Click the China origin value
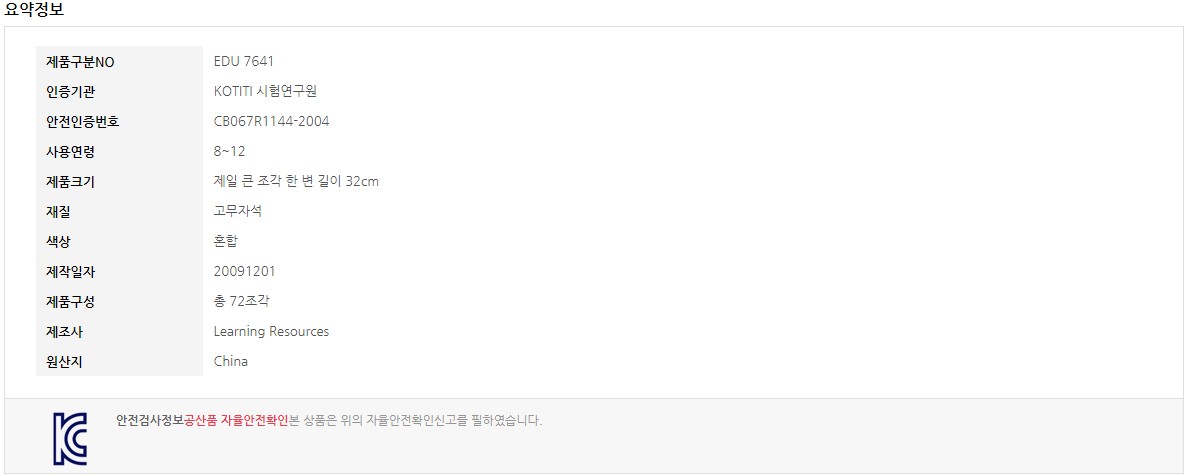 pyautogui.click(x=231, y=361)
